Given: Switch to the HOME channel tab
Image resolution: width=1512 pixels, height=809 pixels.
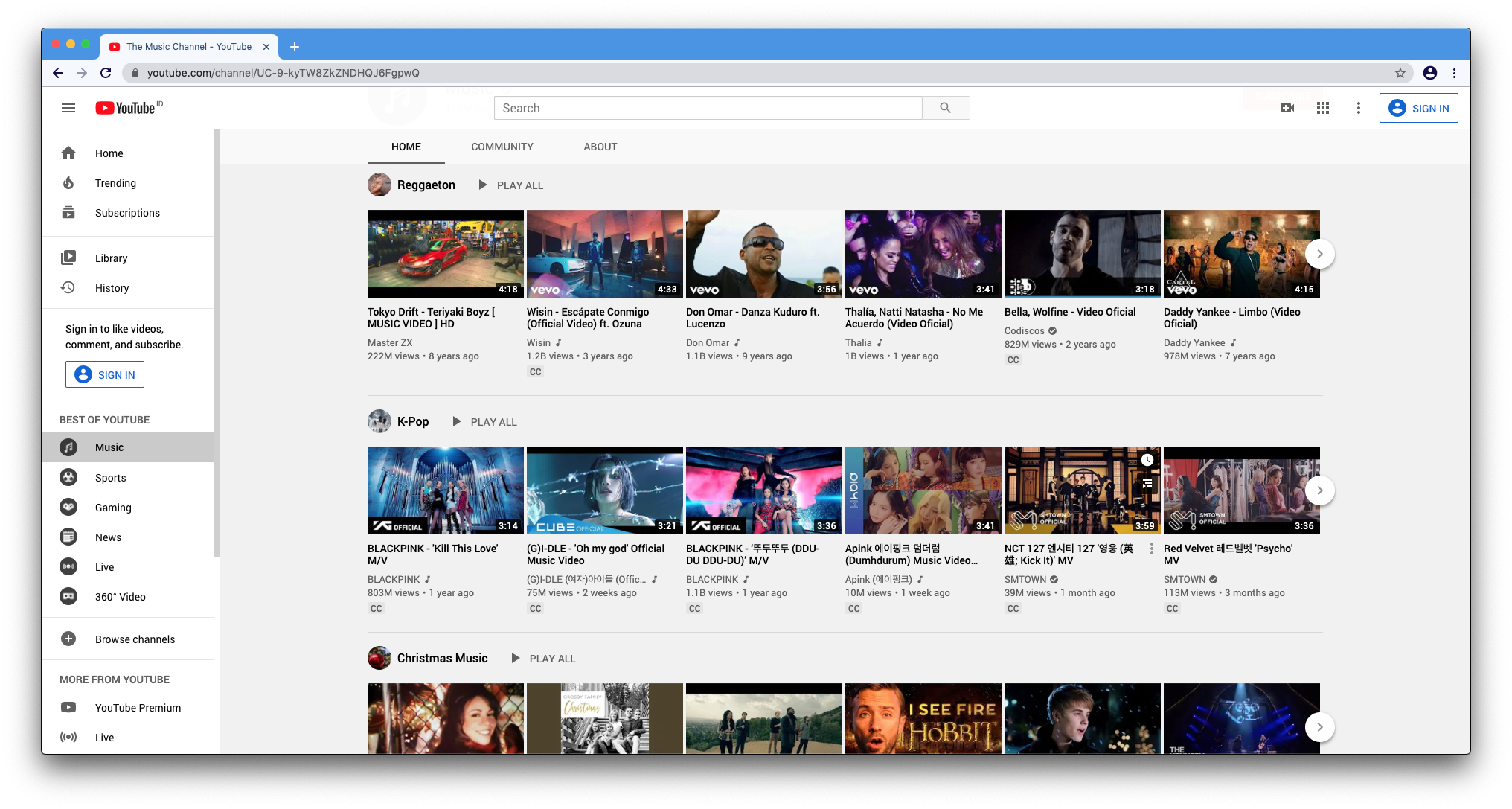Looking at the screenshot, I should [406, 147].
